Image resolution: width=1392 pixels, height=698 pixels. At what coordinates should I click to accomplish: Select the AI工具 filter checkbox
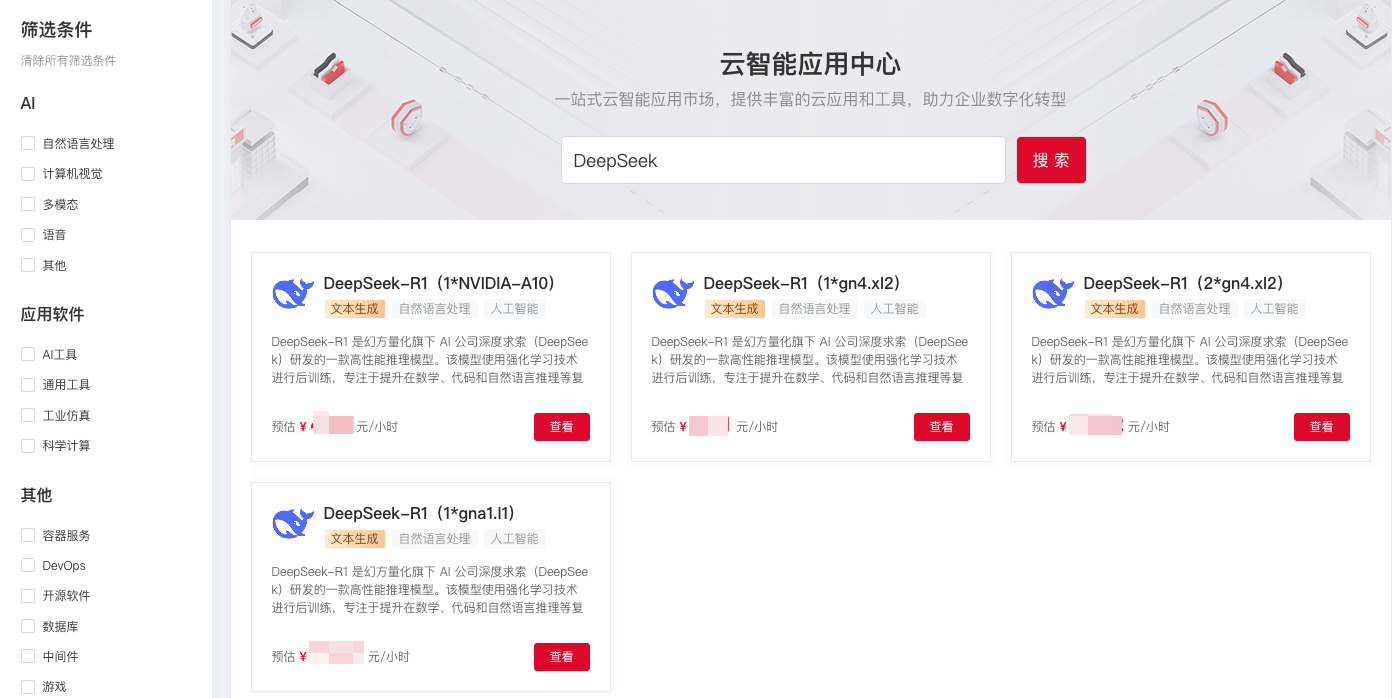(x=28, y=354)
